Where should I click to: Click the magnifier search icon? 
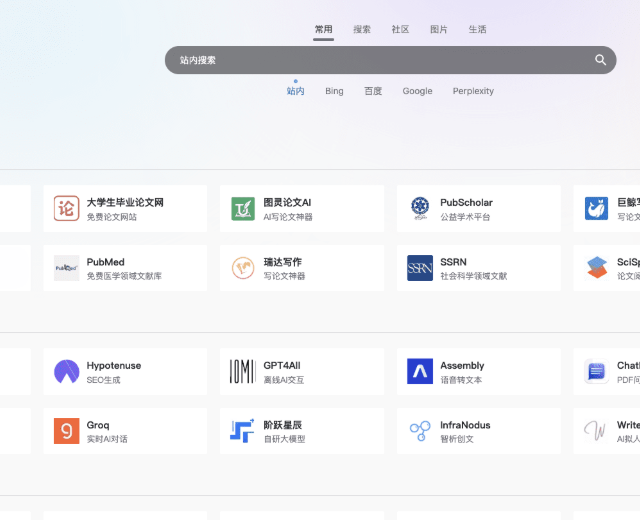(600, 60)
